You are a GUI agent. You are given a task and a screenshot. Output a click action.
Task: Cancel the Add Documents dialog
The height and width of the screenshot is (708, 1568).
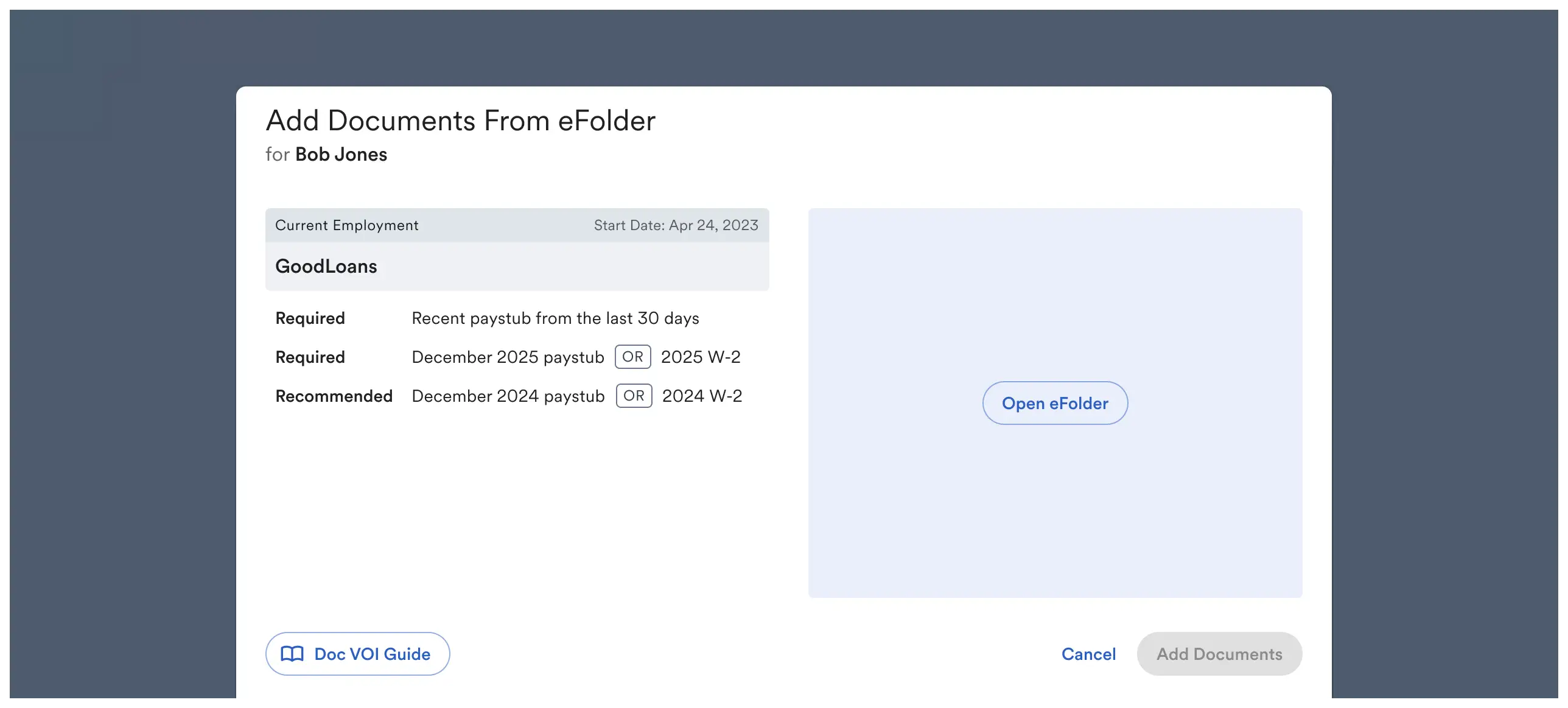coord(1088,654)
